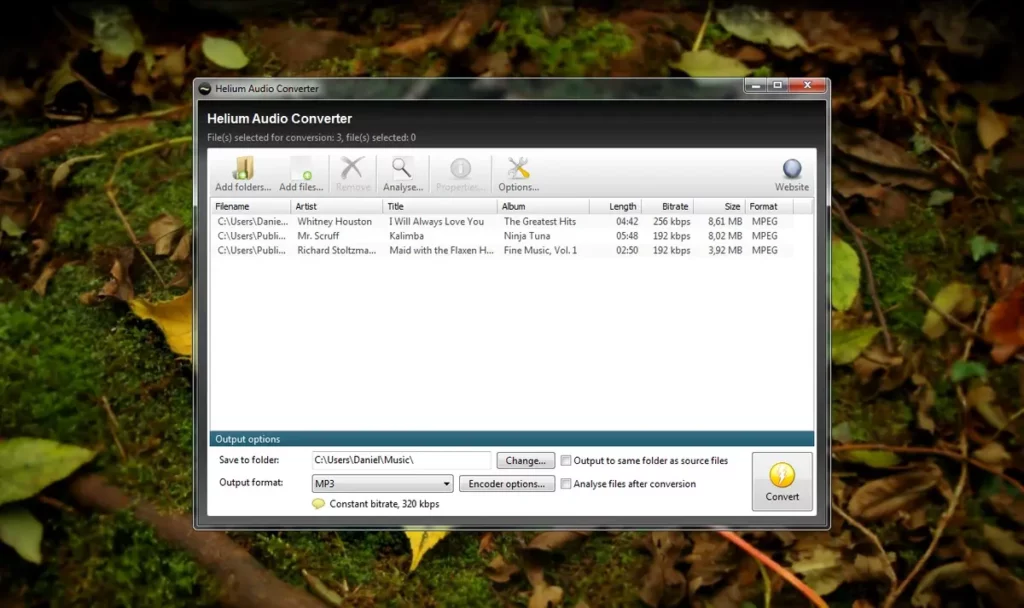
Task: Click the Properties toolbar icon
Action: pos(460,168)
